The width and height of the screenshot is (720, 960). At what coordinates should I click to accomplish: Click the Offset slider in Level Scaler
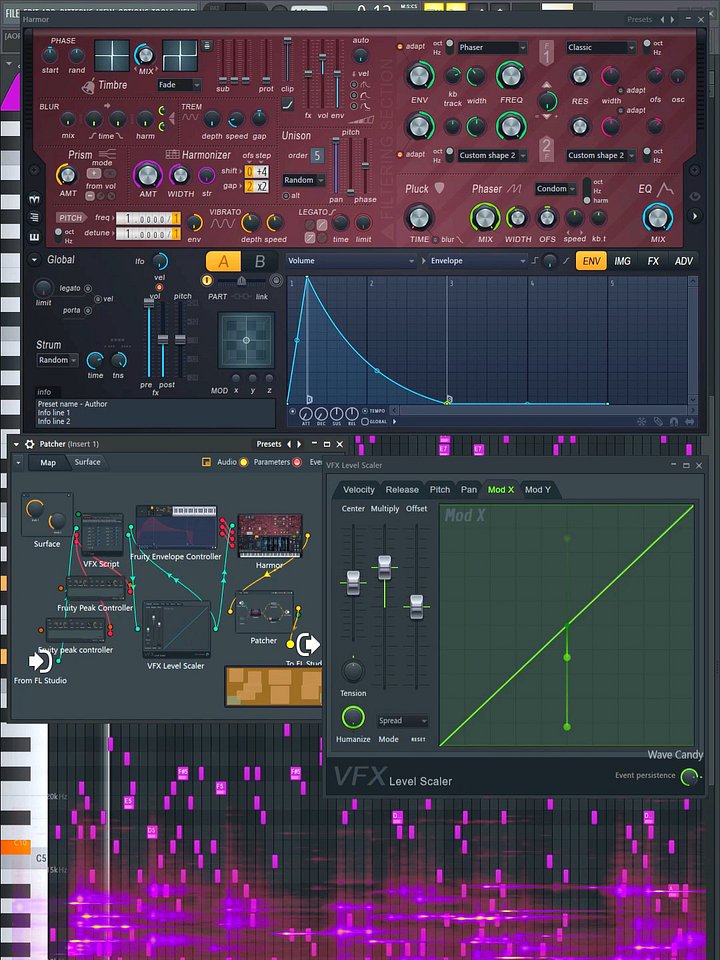point(416,606)
